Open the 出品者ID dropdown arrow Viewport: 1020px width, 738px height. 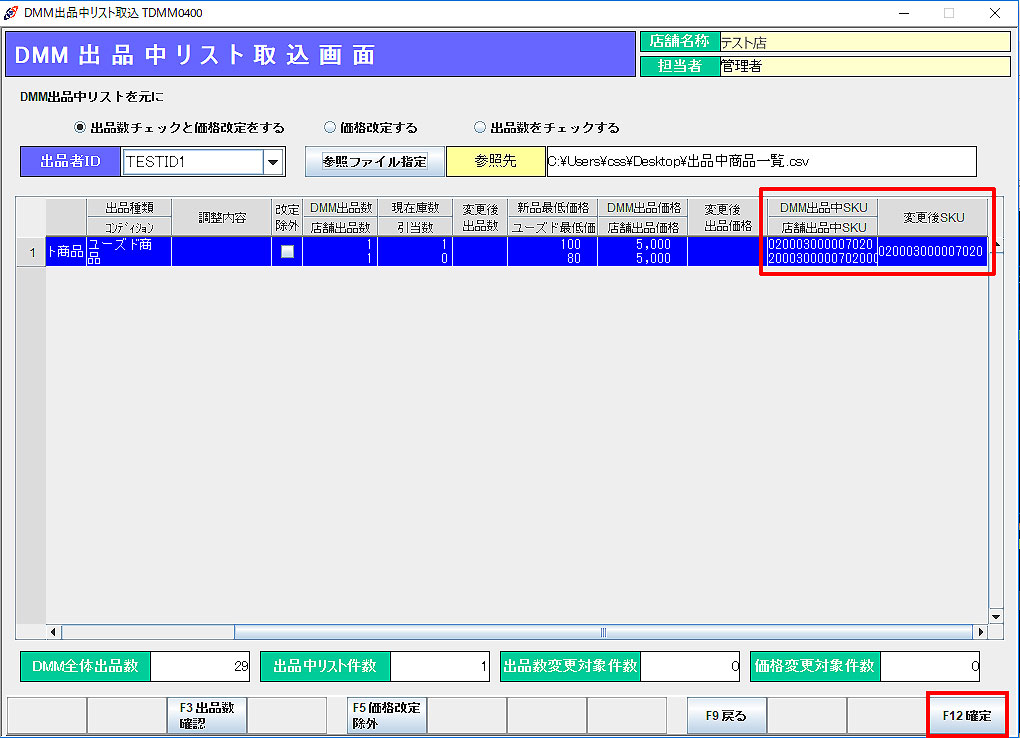tap(272, 162)
